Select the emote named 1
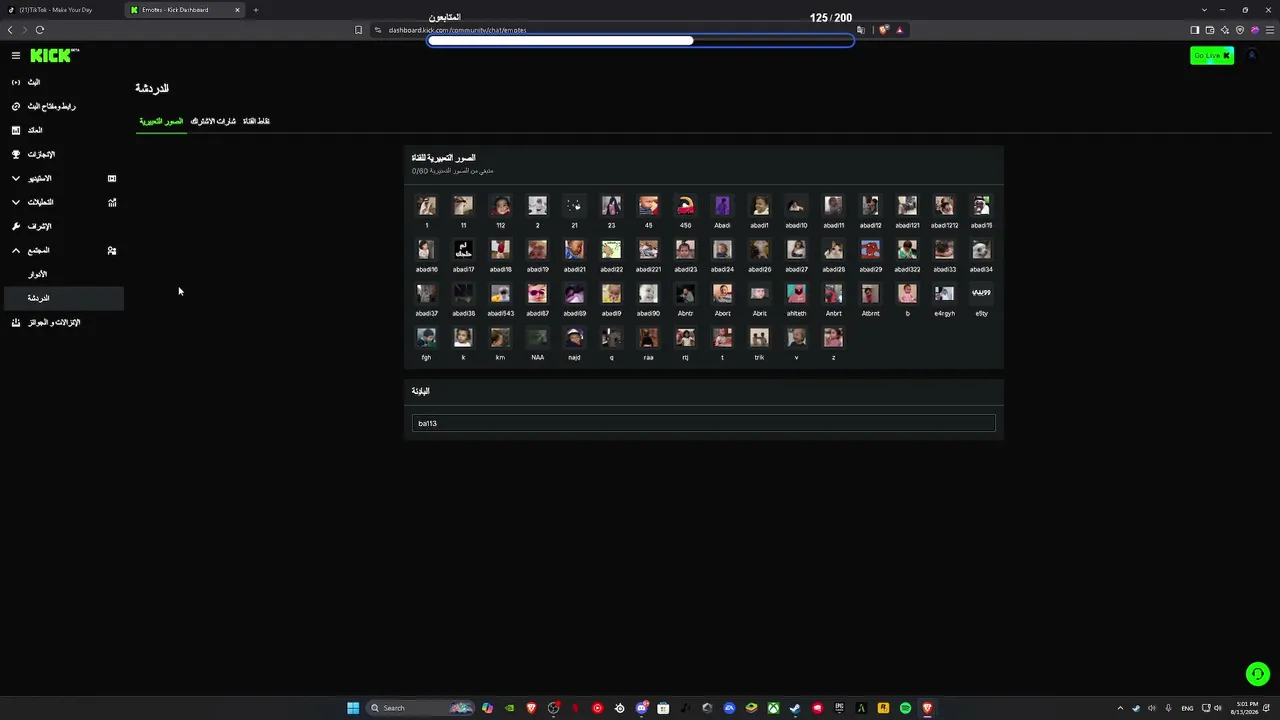1280x720 pixels. tap(426, 206)
